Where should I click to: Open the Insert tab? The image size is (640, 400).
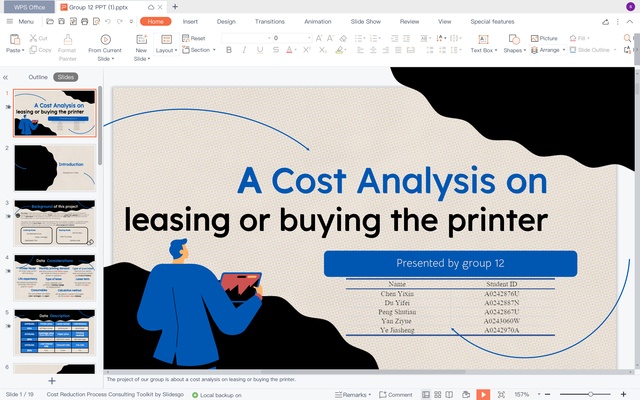pyautogui.click(x=190, y=22)
